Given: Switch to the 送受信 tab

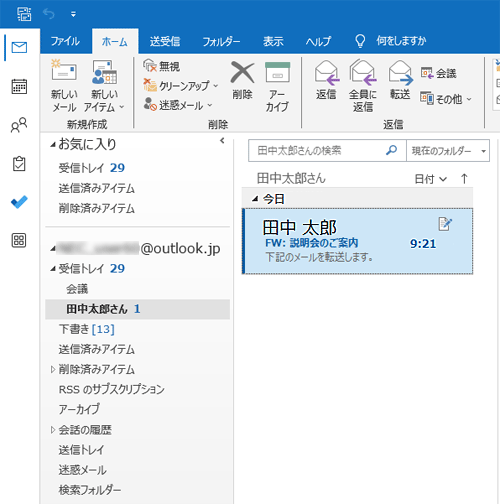Looking at the screenshot, I should point(165,41).
